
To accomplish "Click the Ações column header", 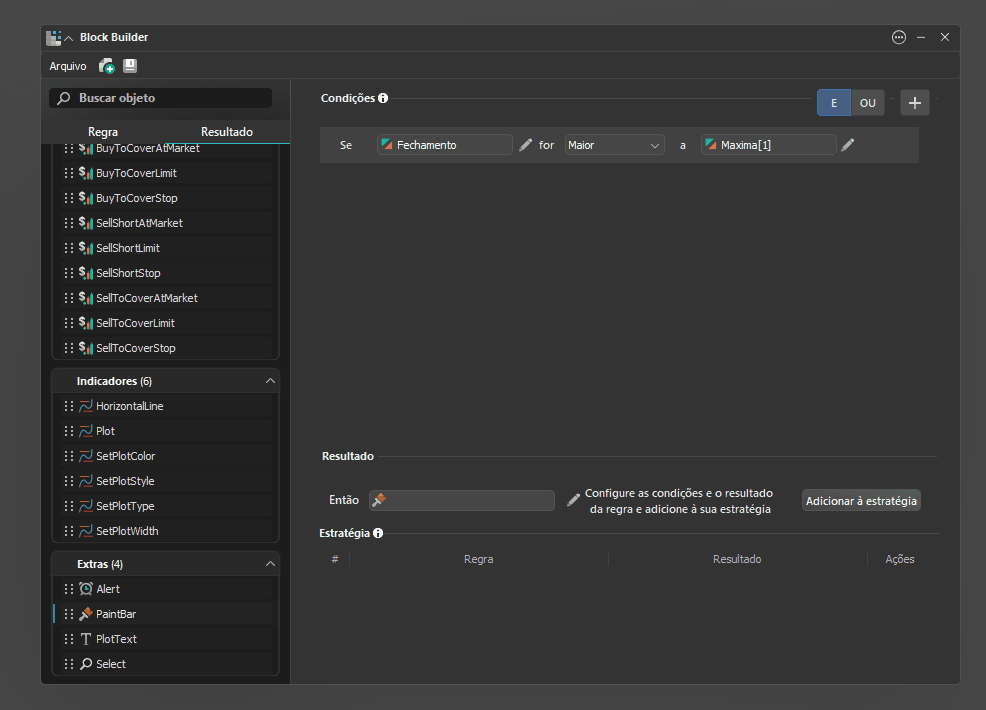I will point(900,559).
